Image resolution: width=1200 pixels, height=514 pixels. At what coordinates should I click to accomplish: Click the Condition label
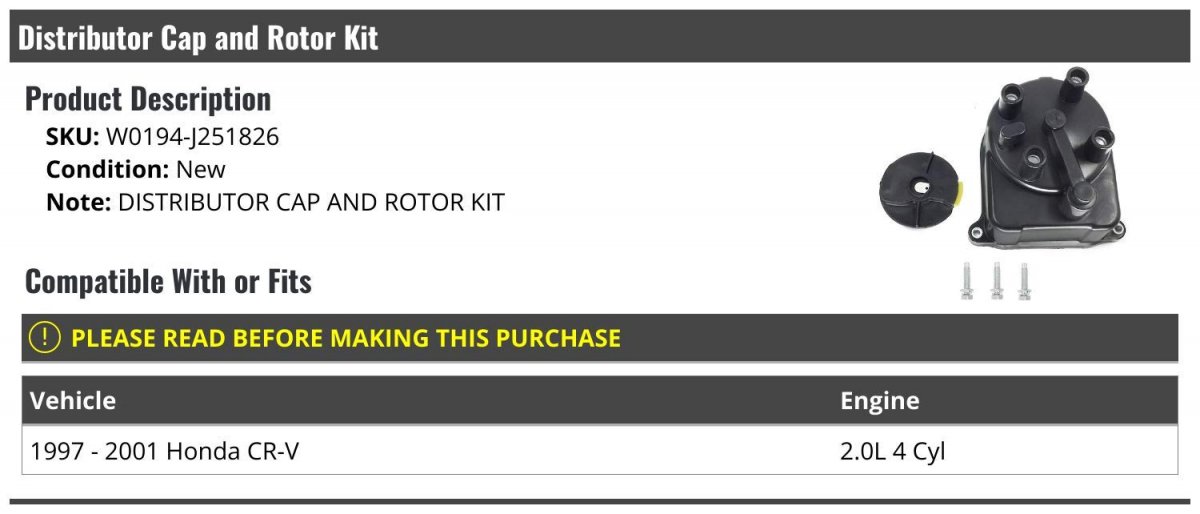[108, 169]
